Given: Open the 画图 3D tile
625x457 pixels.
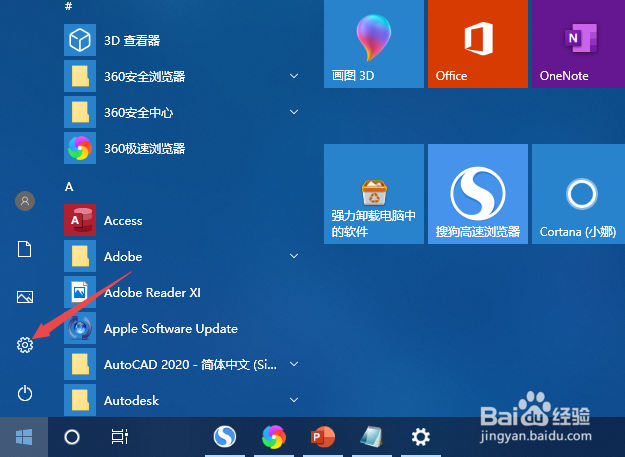Looking at the screenshot, I should click(x=374, y=44).
